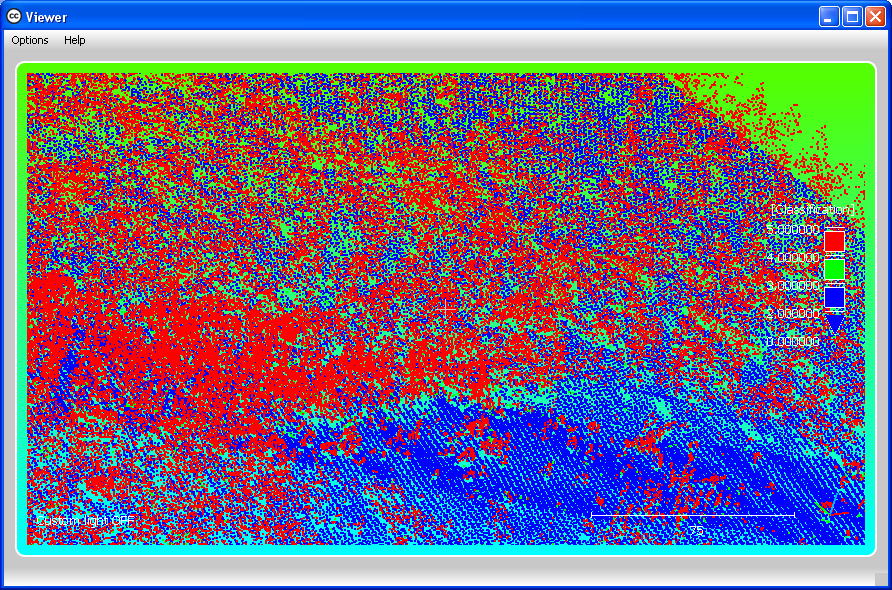Click the white scale bar at the bottom
Viewport: 892px width, 590px height.
693,516
